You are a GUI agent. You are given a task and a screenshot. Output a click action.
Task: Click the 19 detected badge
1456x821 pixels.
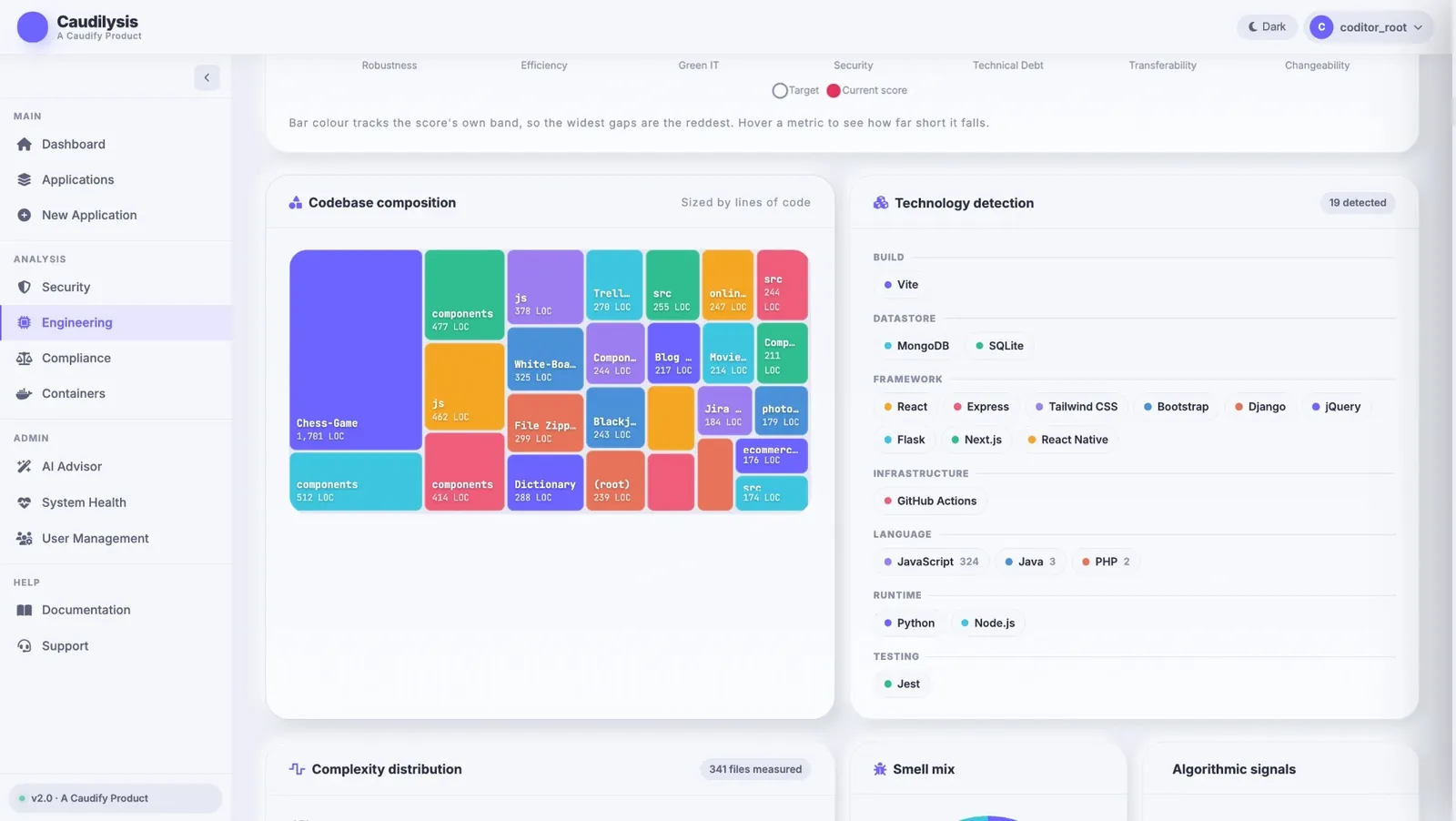(1357, 203)
